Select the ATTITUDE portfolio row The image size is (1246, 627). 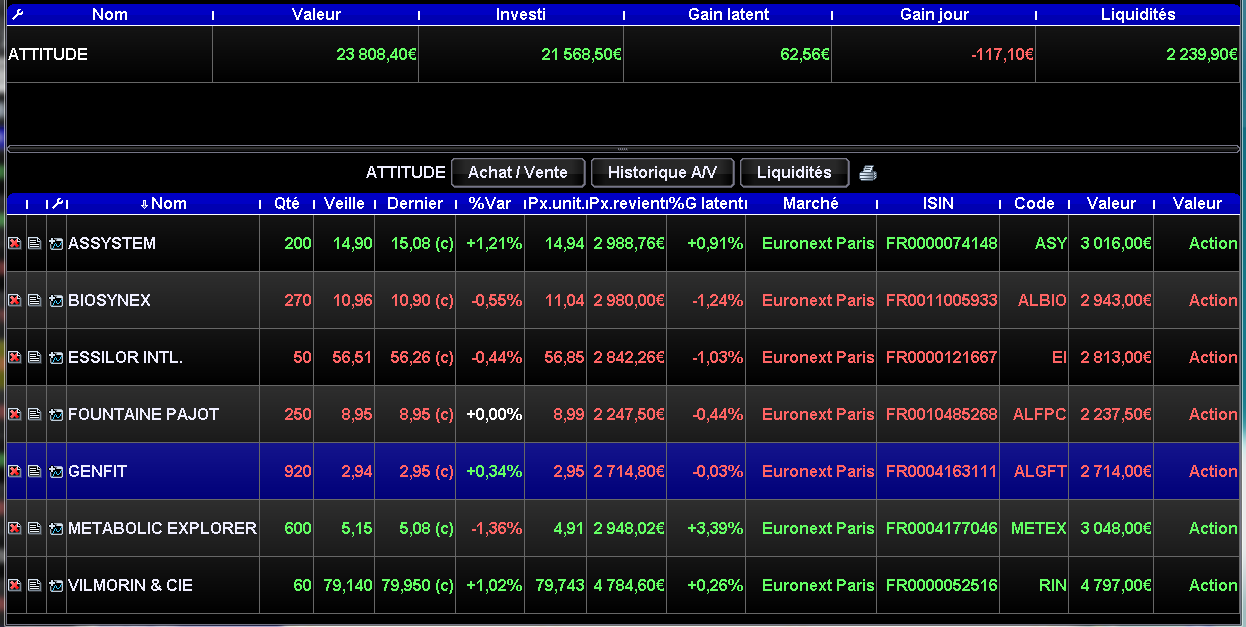(623, 54)
